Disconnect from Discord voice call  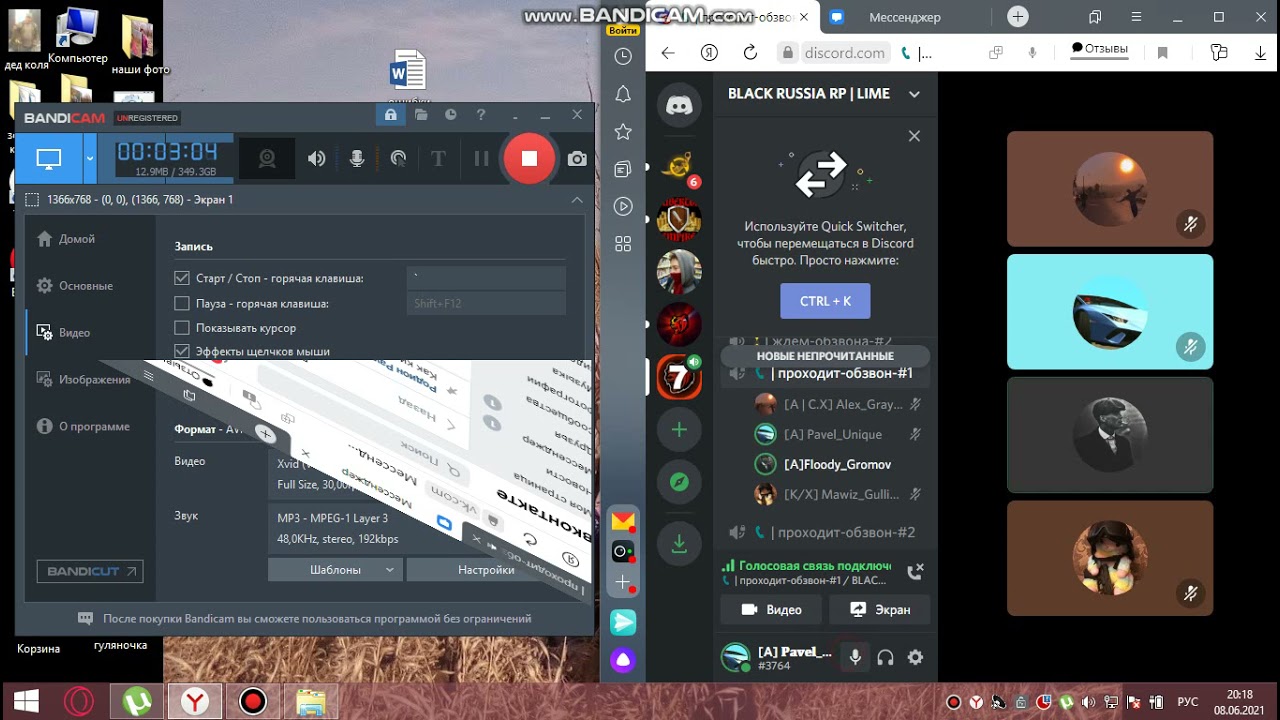click(x=914, y=571)
